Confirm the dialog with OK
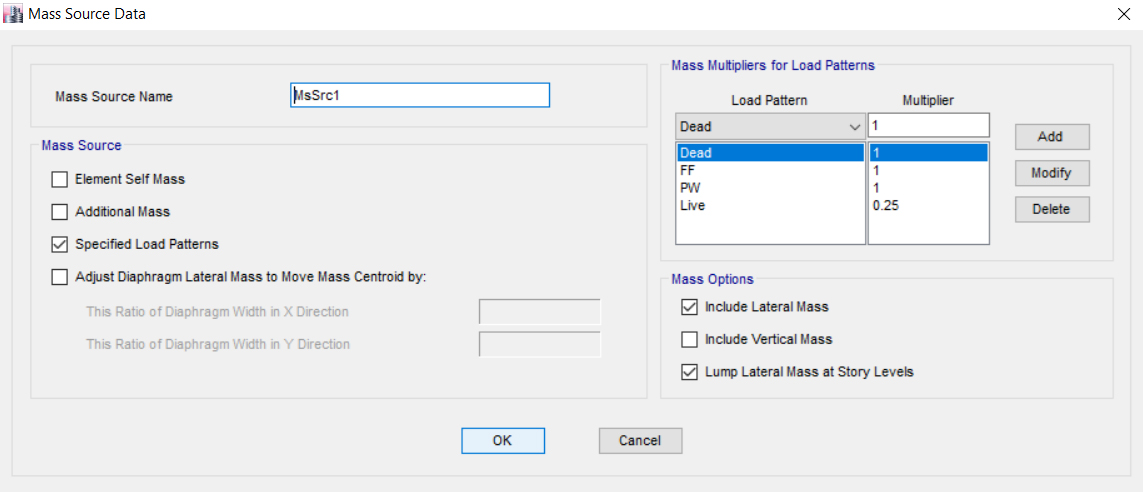Image resolution: width=1143 pixels, height=492 pixels. coord(502,441)
